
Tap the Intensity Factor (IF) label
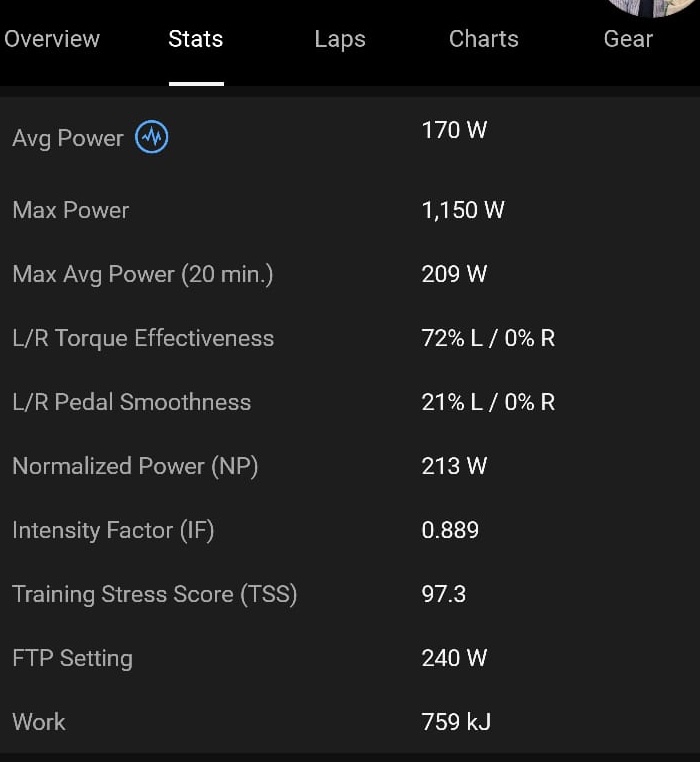pyautogui.click(x=113, y=531)
